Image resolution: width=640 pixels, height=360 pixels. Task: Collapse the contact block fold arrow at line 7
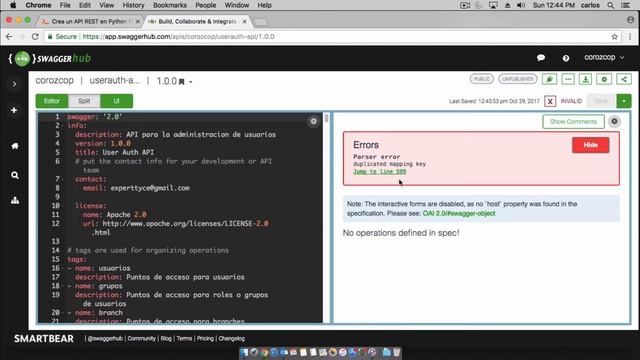[x=63, y=179]
